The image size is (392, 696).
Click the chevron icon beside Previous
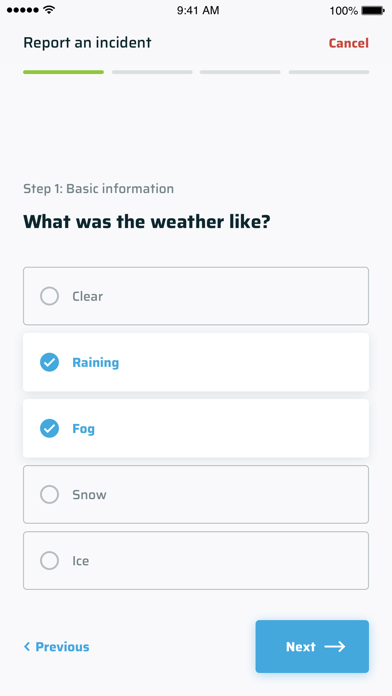pyautogui.click(x=27, y=646)
